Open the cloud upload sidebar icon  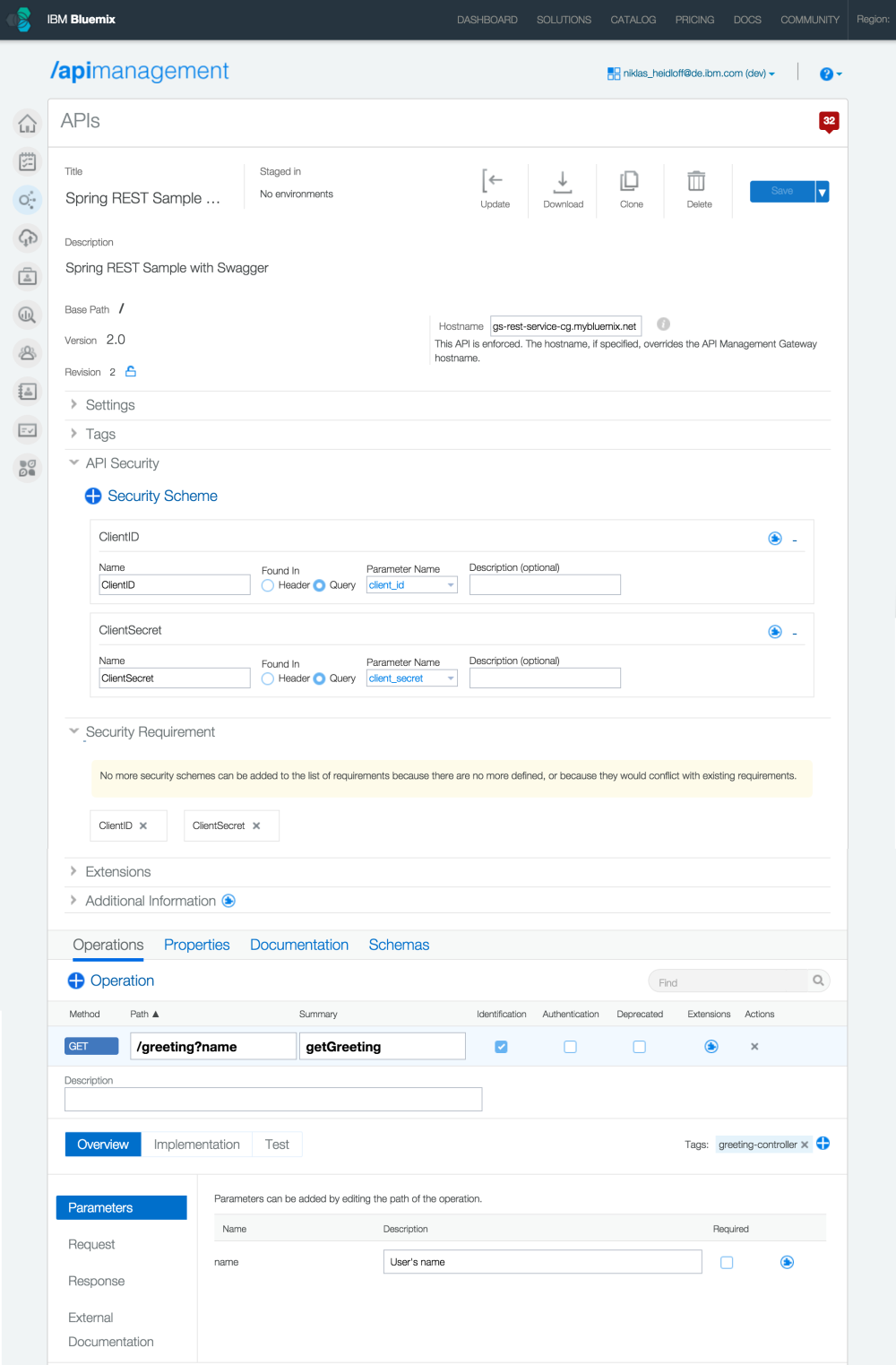[28, 238]
